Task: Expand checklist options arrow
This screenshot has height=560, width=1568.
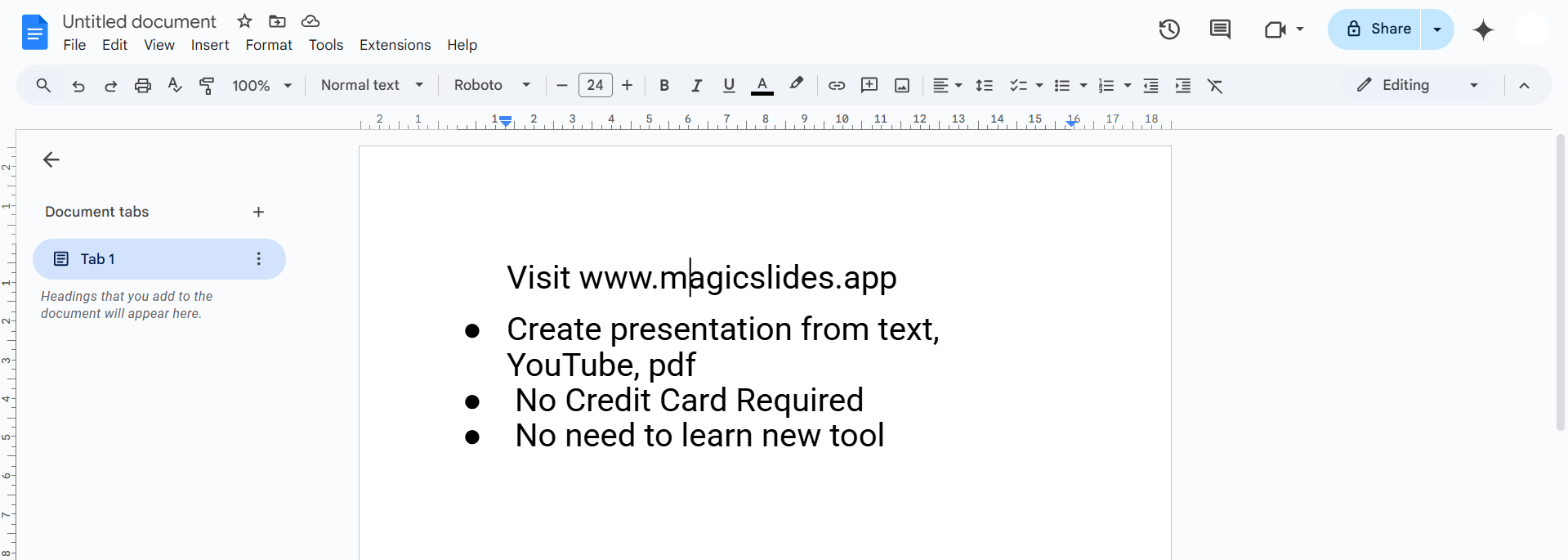Action: tap(1039, 85)
